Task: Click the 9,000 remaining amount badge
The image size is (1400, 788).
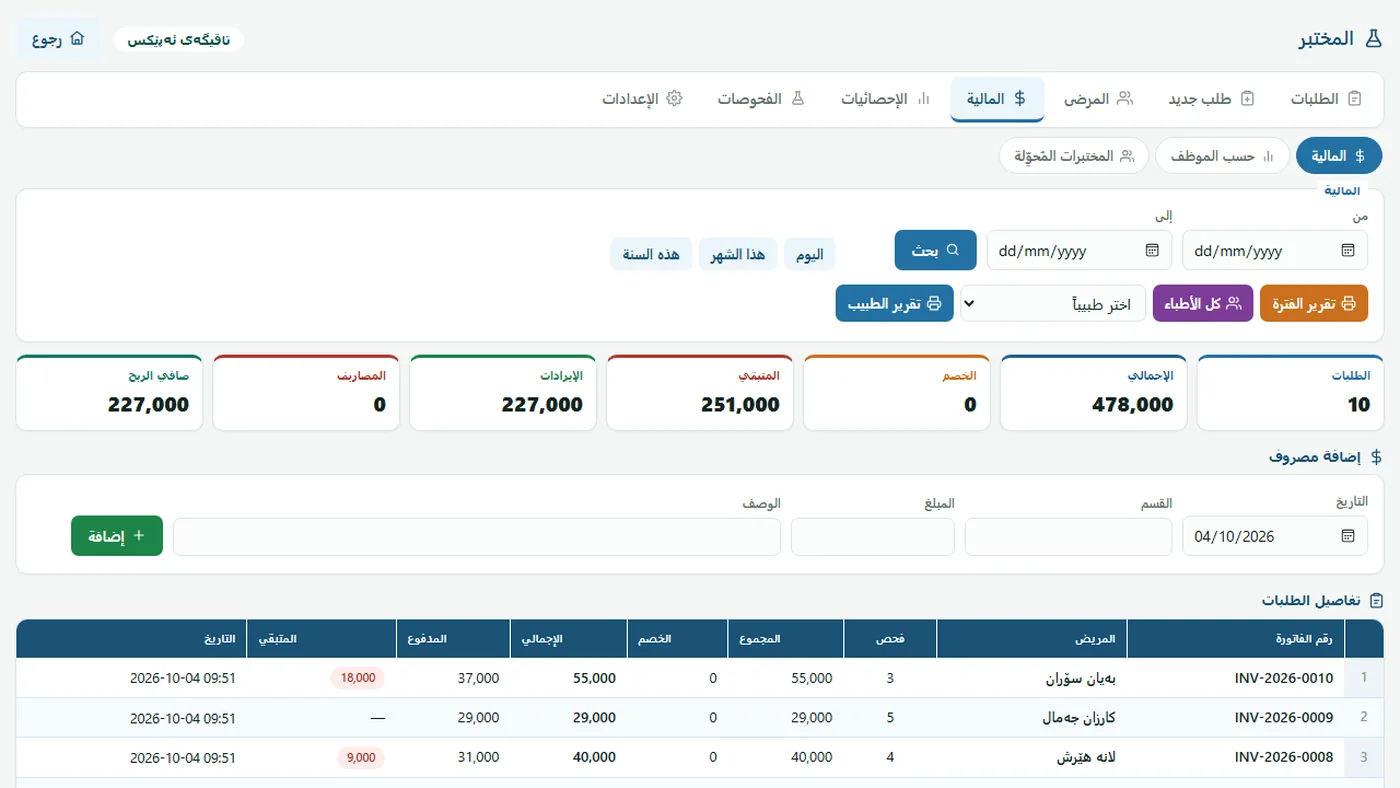Action: [x=361, y=758]
